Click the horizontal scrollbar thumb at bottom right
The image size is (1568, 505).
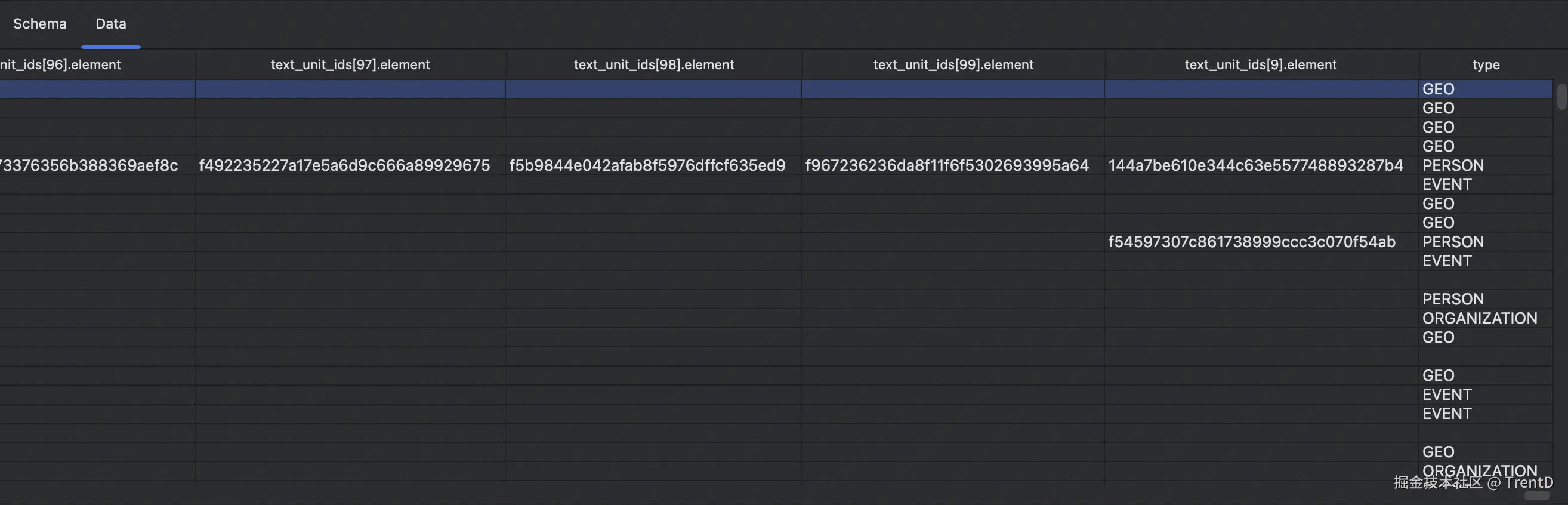(1536, 496)
